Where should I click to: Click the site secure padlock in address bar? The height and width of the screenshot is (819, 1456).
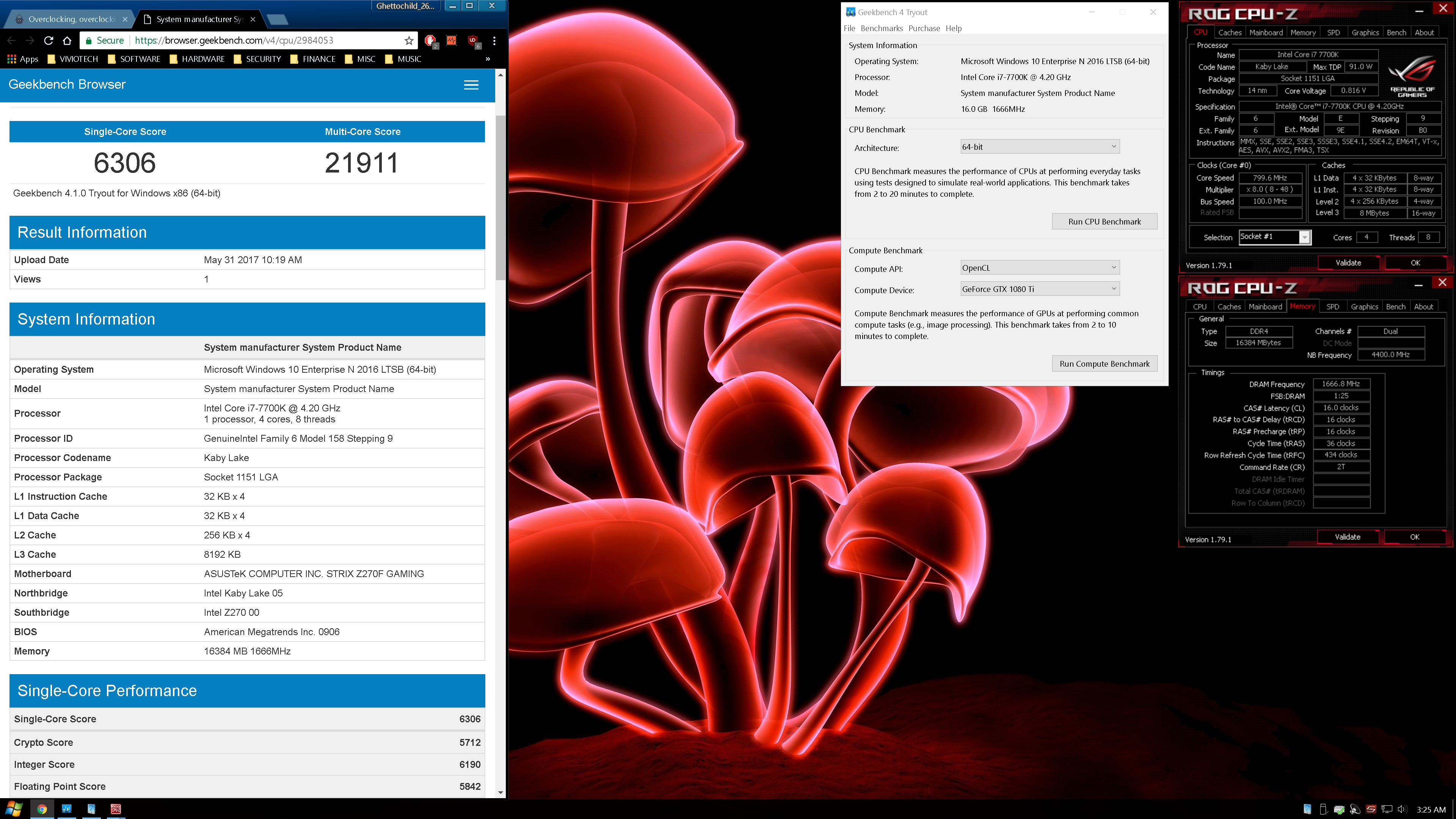(x=88, y=41)
